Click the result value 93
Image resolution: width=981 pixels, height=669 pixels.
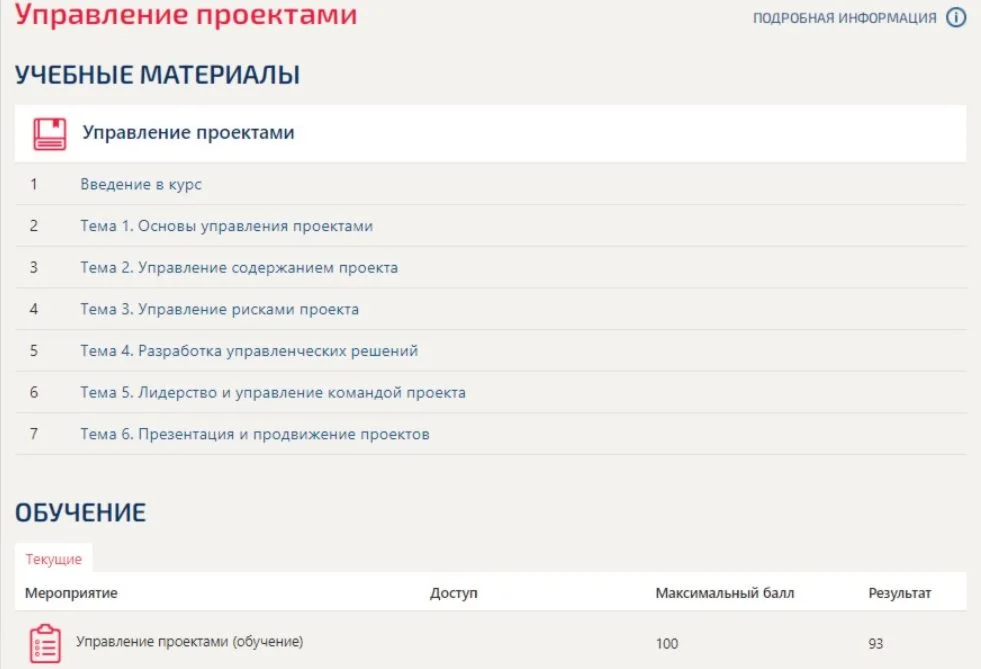pyautogui.click(x=876, y=643)
